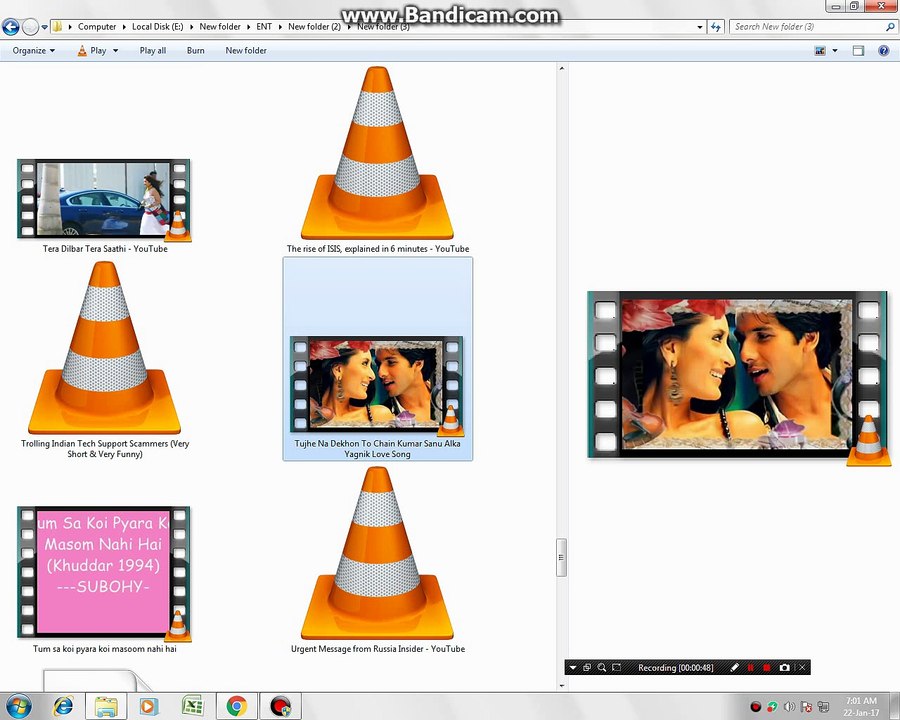Open Internet Explorer from taskbar
The height and width of the screenshot is (720, 900).
click(x=63, y=706)
